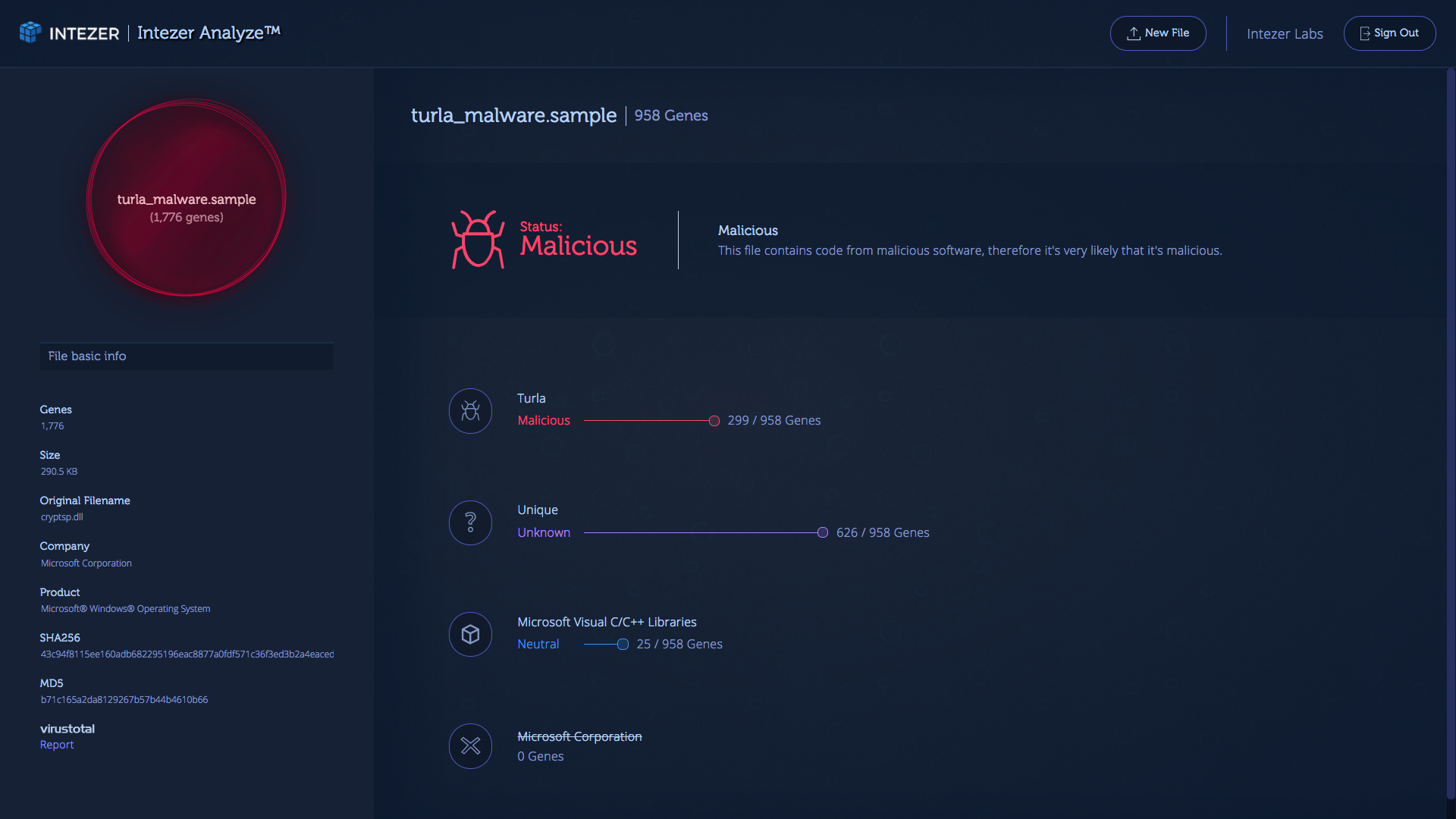Select the Turla family name
Screen dimensions: 1456x819
click(x=532, y=398)
